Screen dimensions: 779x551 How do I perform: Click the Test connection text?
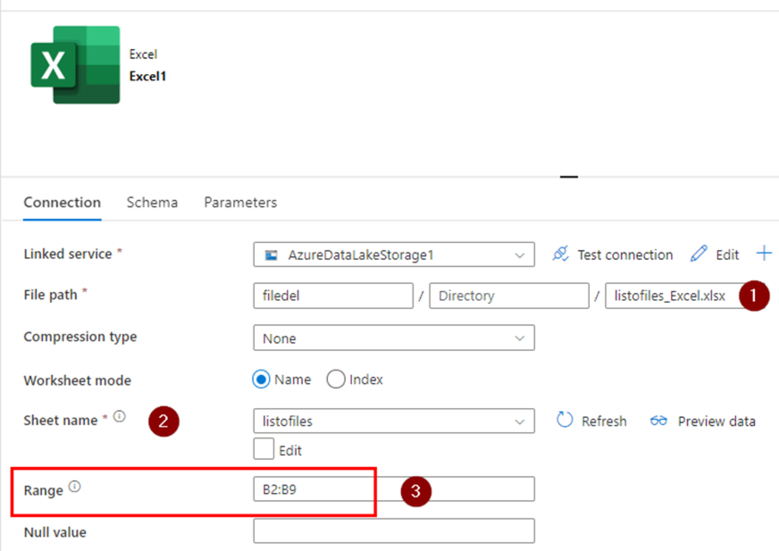tap(625, 255)
